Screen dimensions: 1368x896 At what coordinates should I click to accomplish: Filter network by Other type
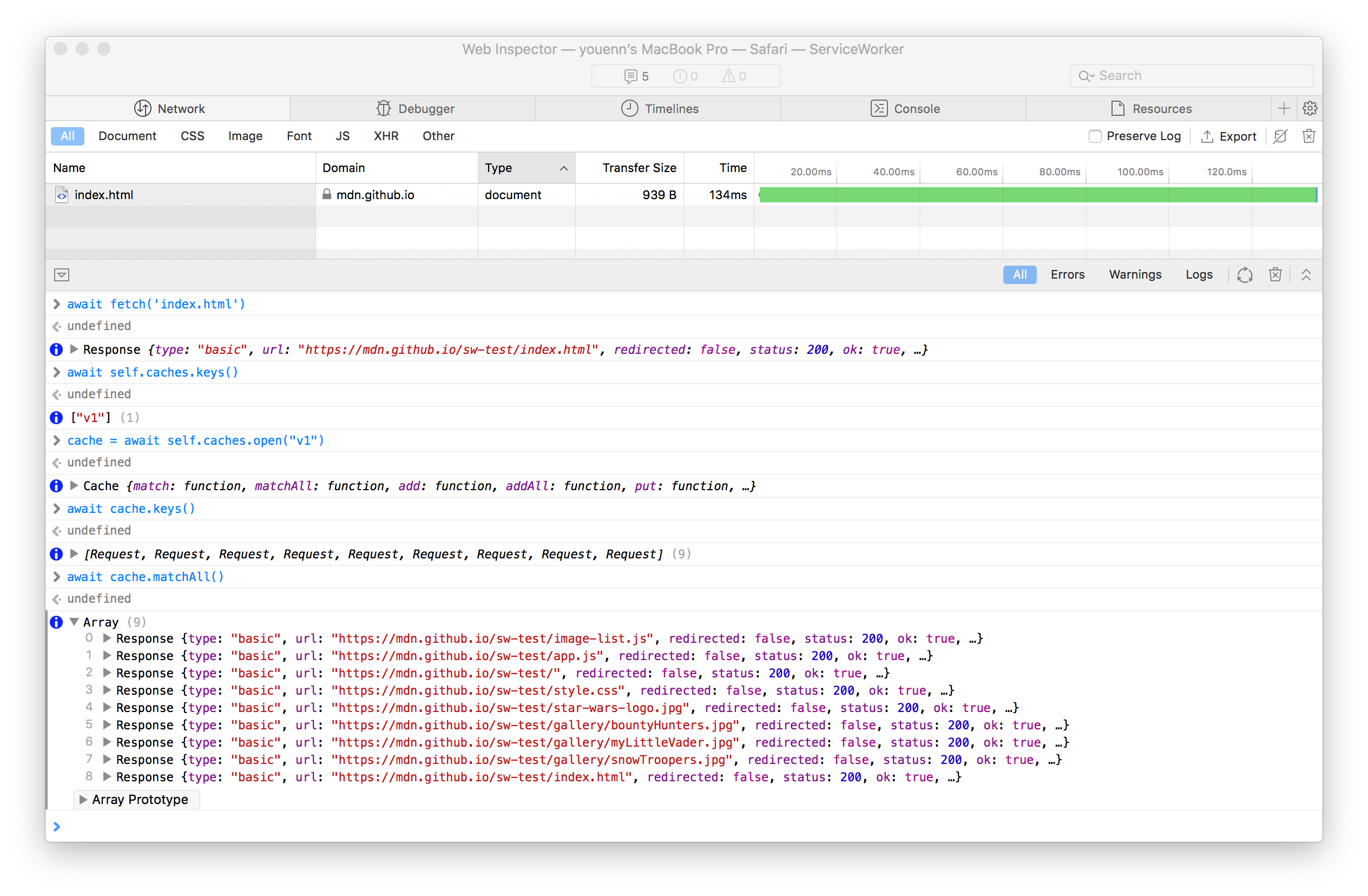[x=438, y=136]
